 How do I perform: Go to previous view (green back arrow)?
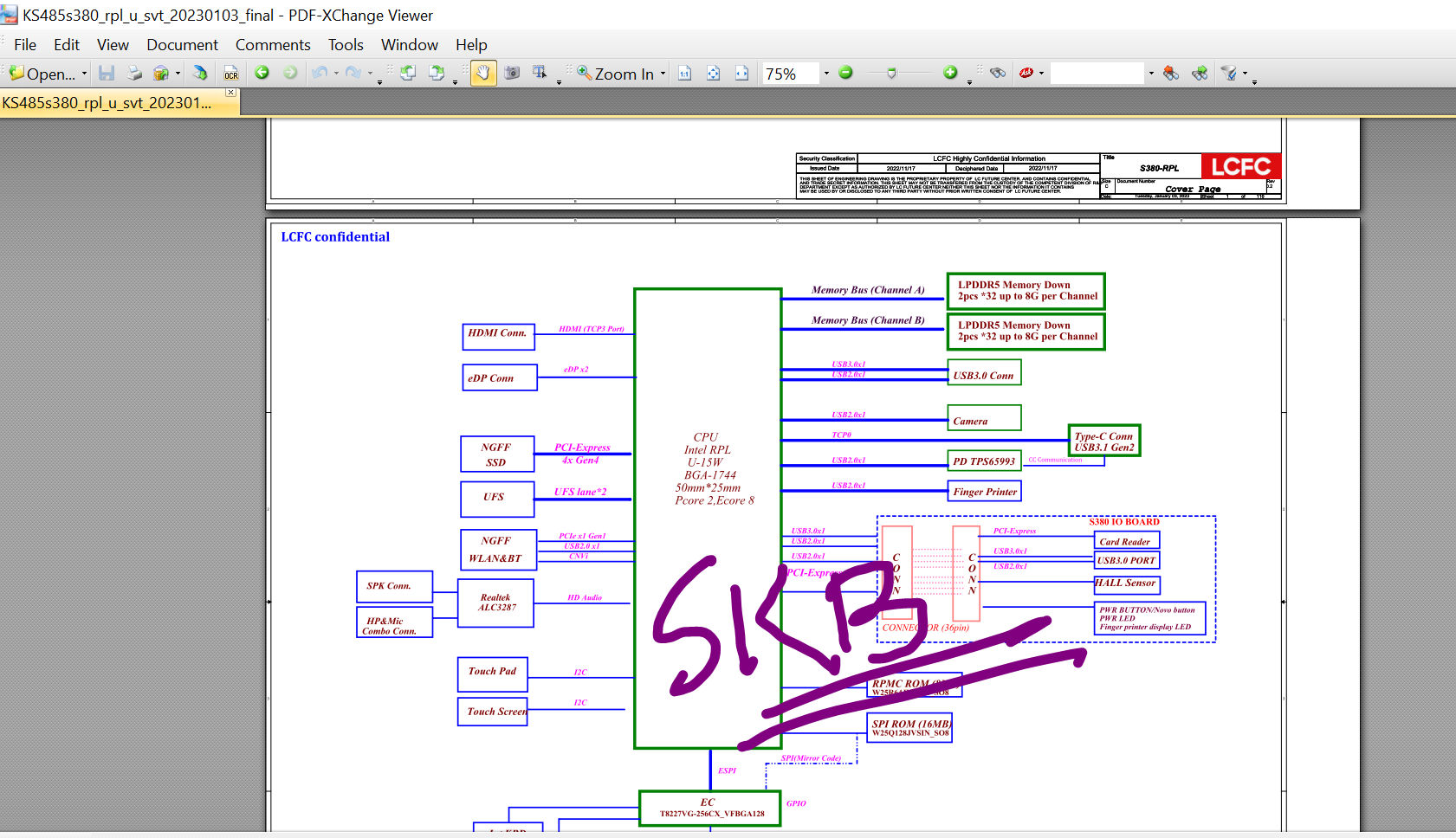(x=262, y=74)
